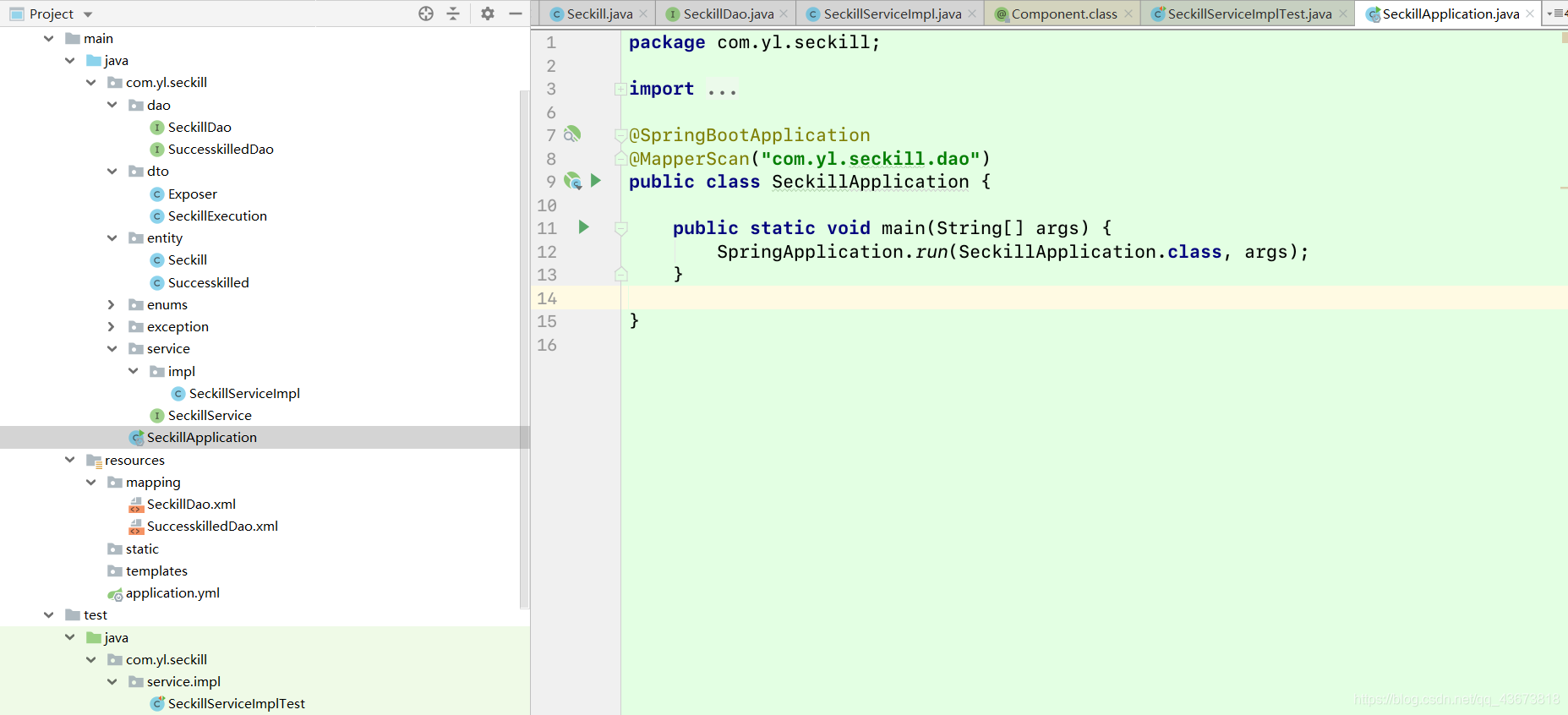Click the fold end marker on line 13
Screen dimensions: 1568x715
click(x=621, y=274)
